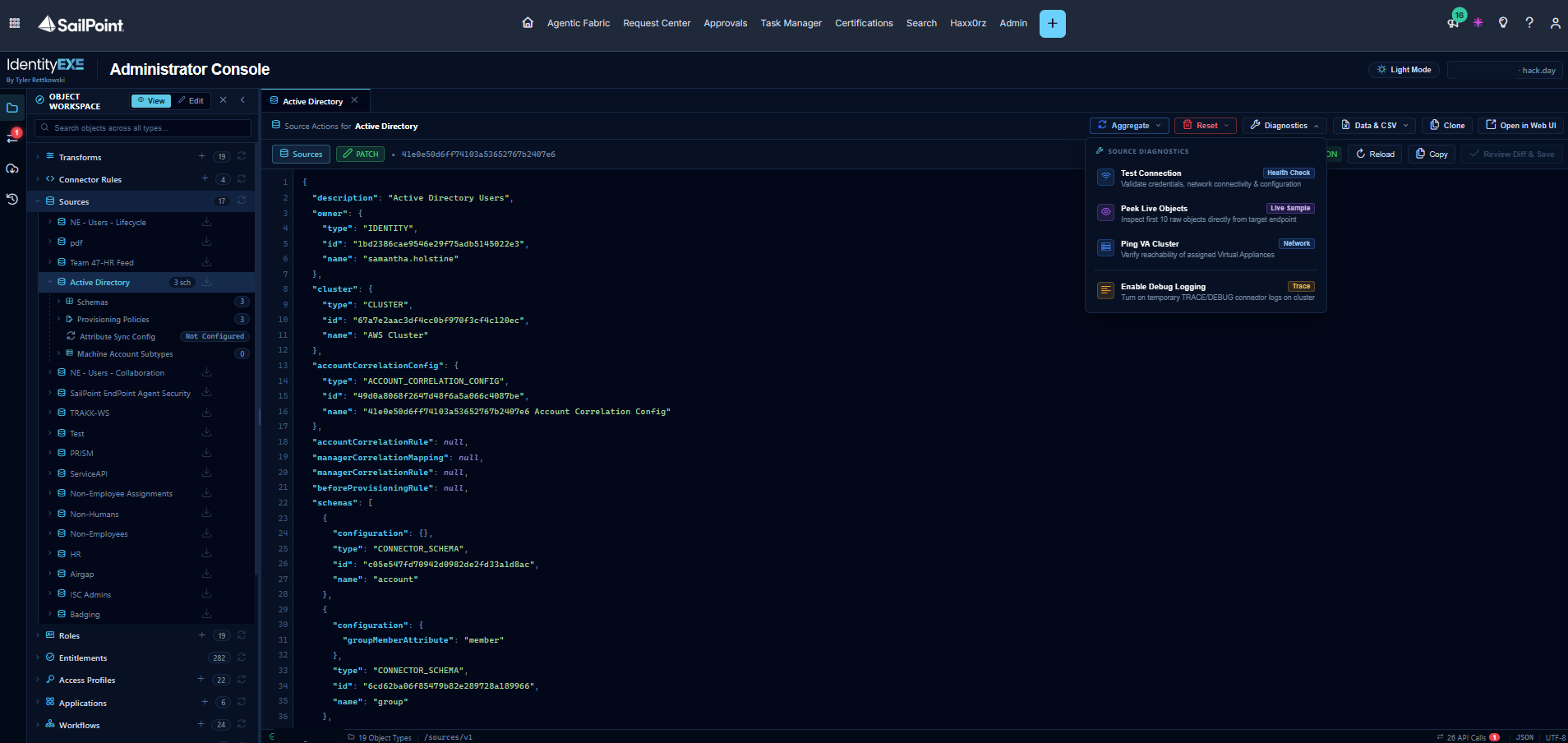Reload the source JSON
The image size is (1568, 743).
[1375, 154]
